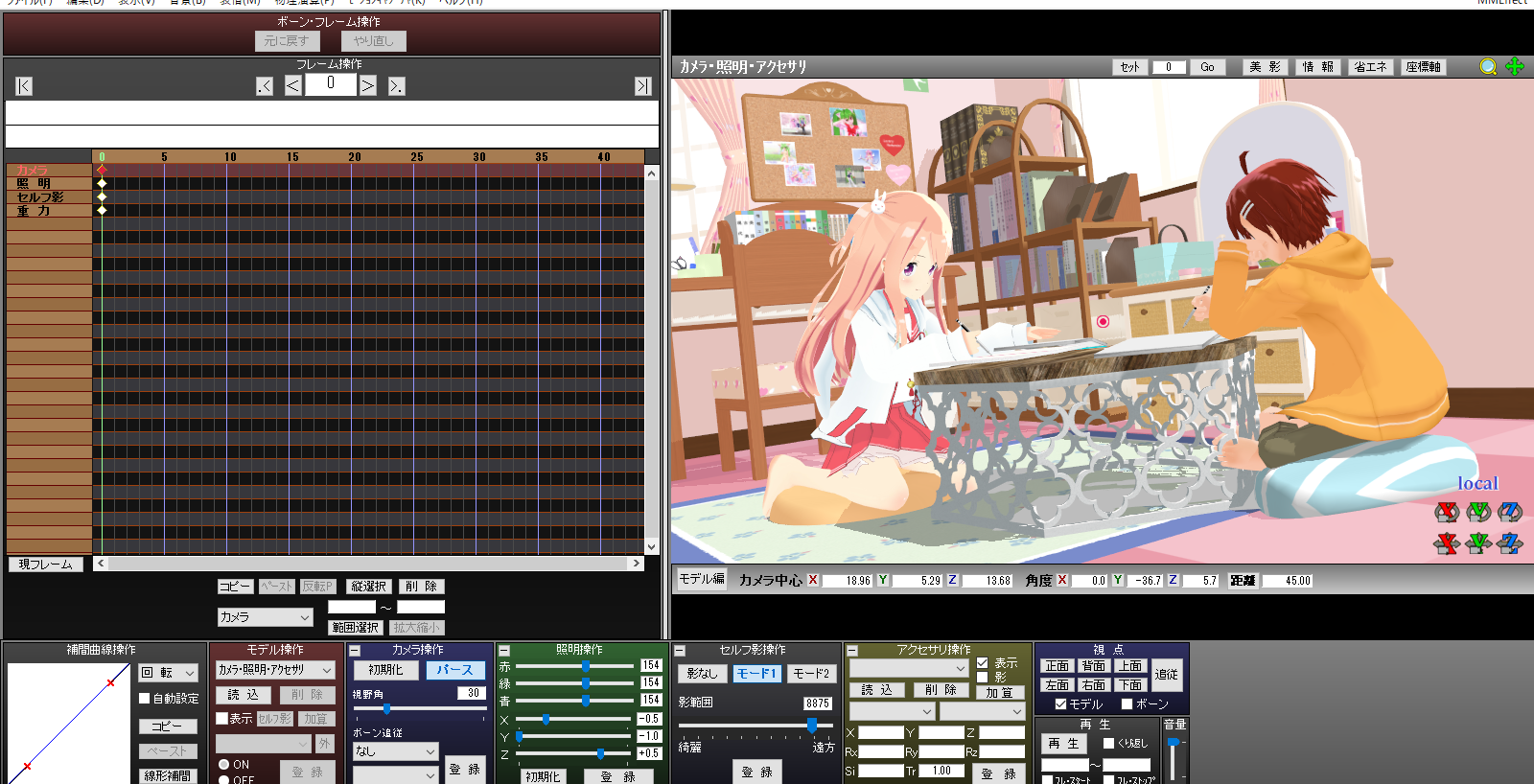Select the ON radio button

223,764
